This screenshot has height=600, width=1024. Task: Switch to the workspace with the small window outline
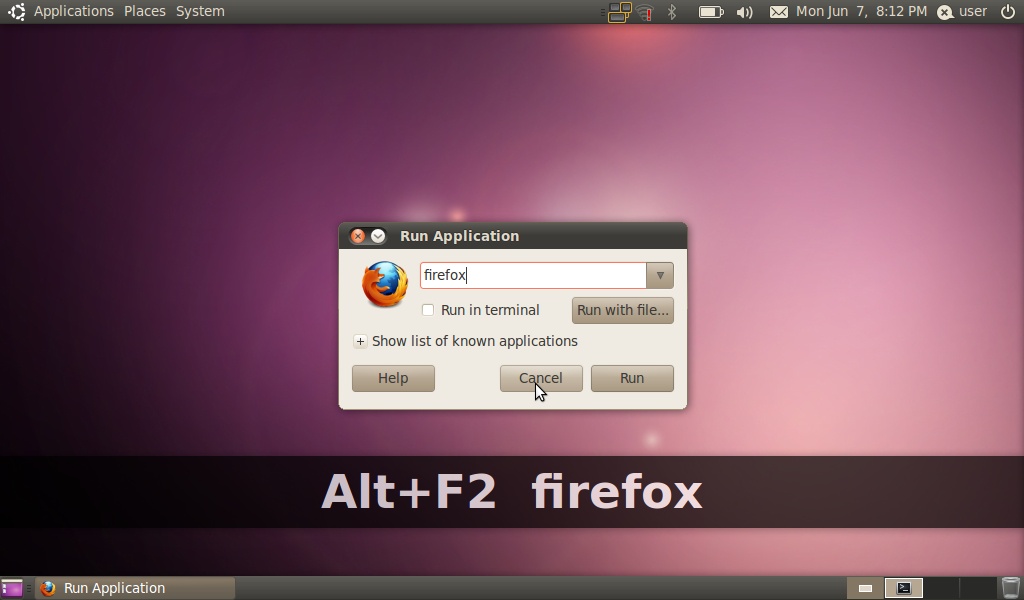click(x=865, y=588)
